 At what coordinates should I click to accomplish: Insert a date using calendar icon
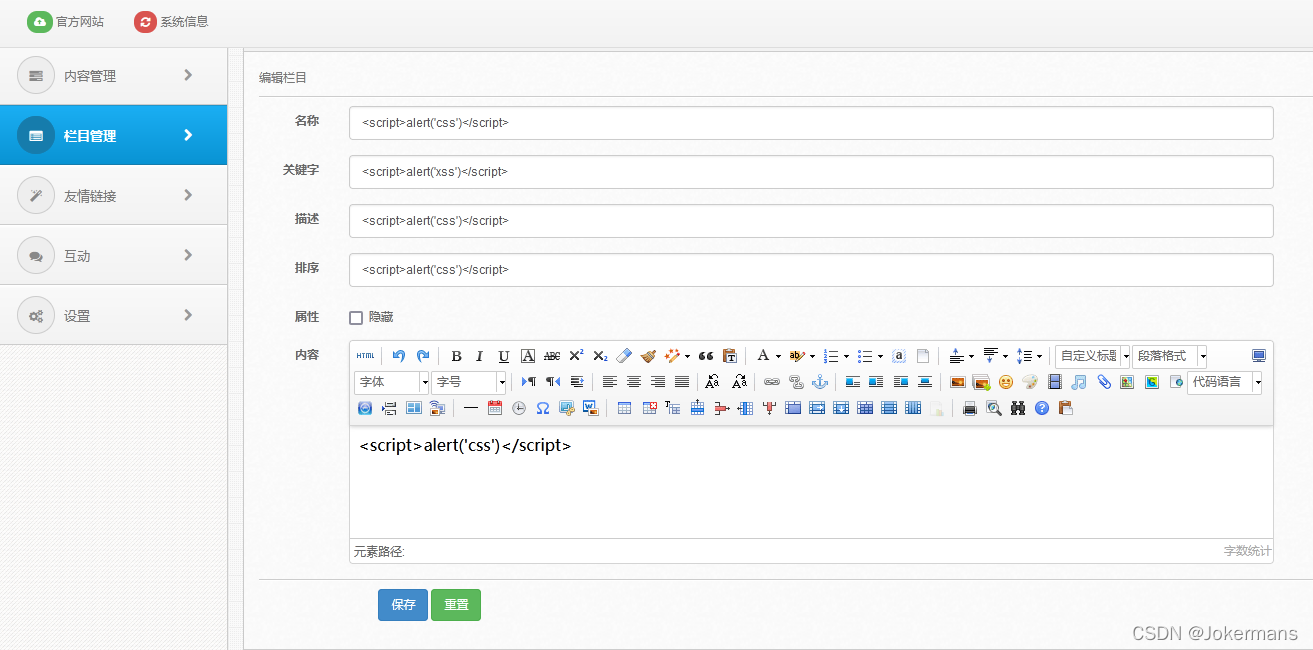494,408
